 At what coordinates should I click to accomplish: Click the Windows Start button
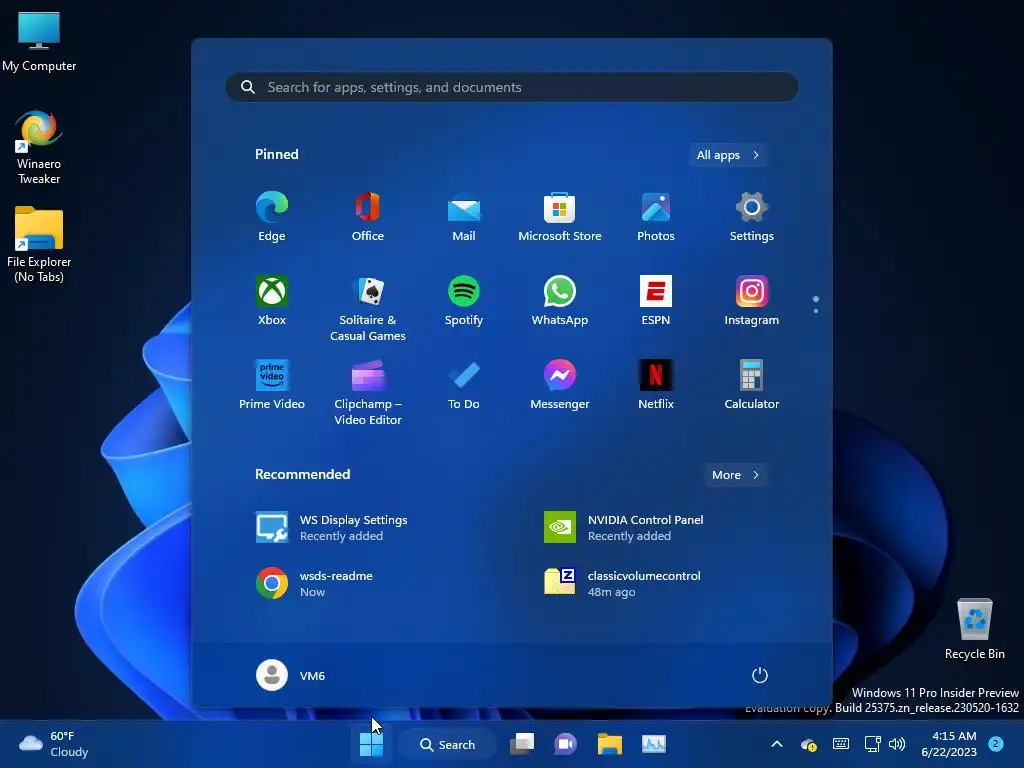point(371,744)
